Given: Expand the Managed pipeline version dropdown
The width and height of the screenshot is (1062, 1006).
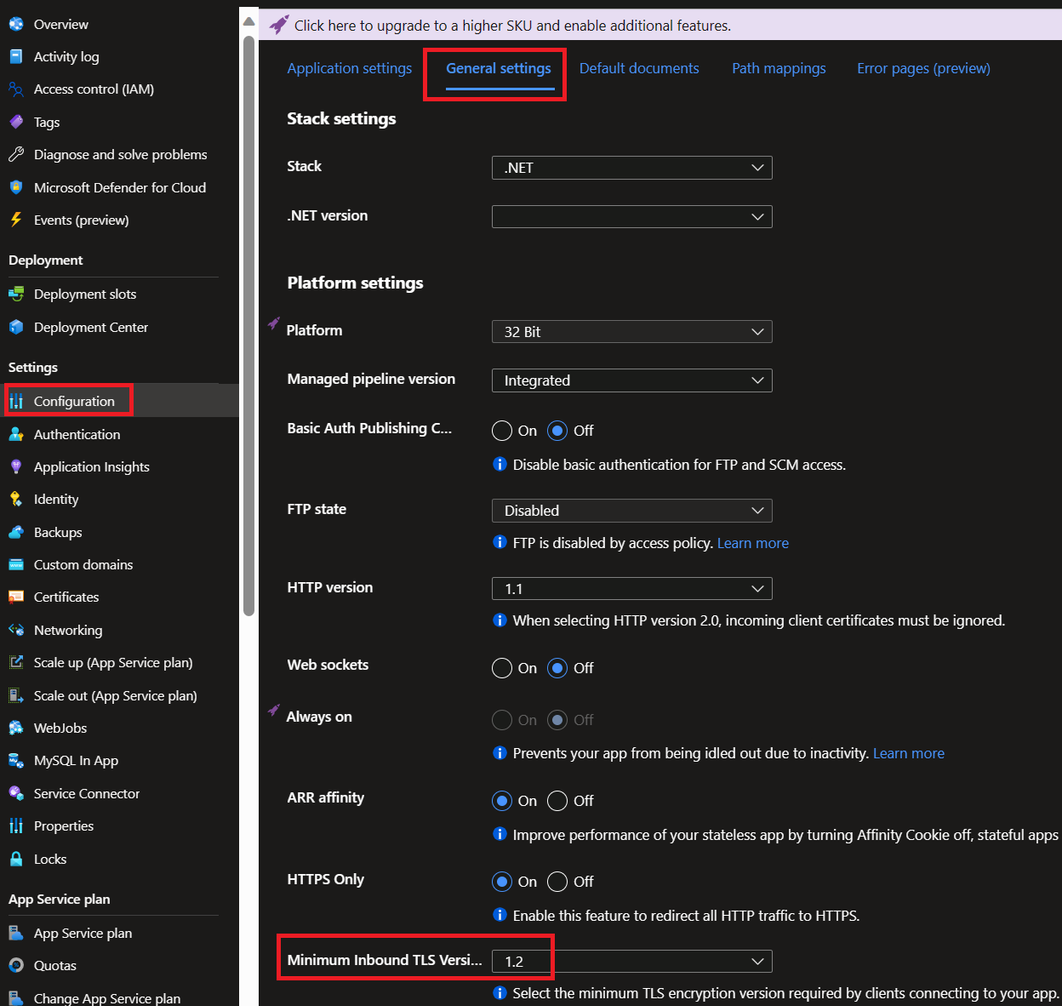Looking at the screenshot, I should click(632, 381).
